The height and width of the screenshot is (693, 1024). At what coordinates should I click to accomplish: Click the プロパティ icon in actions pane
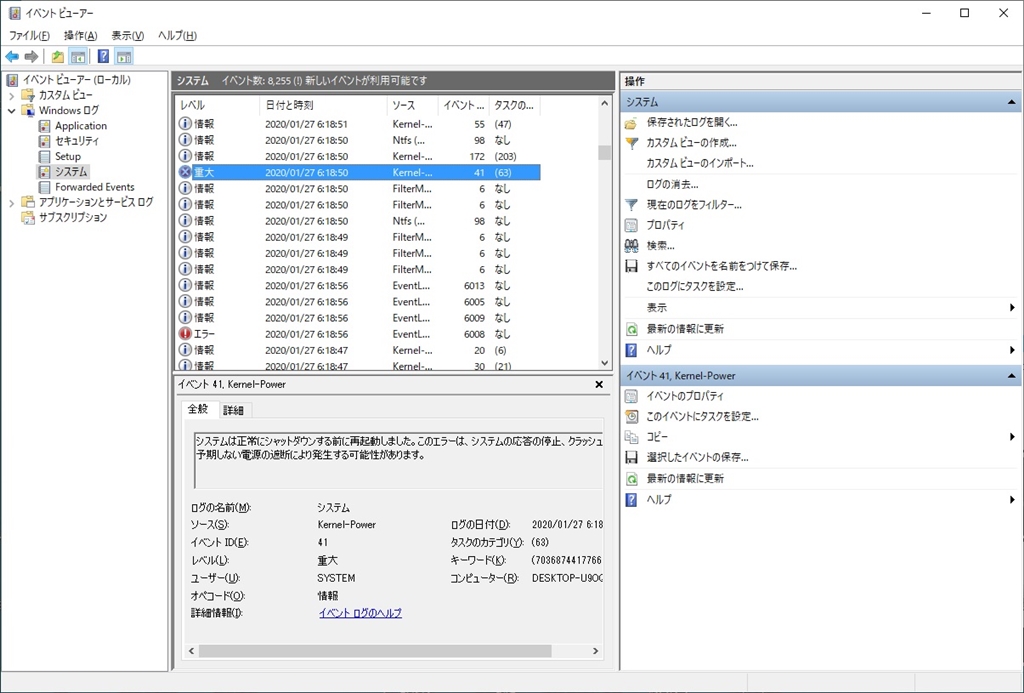pos(631,225)
